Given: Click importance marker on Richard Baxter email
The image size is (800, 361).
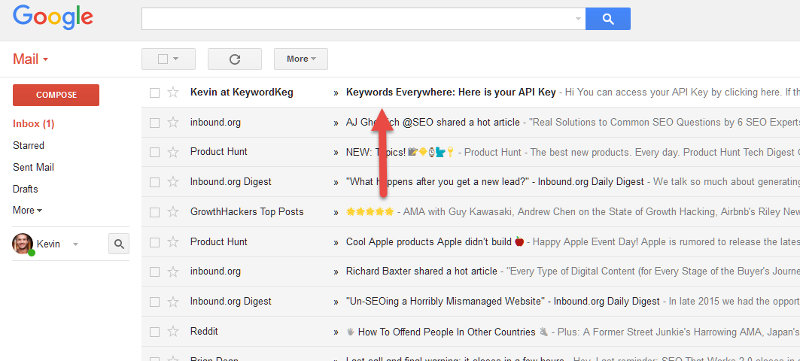Looking at the screenshot, I should [336, 272].
